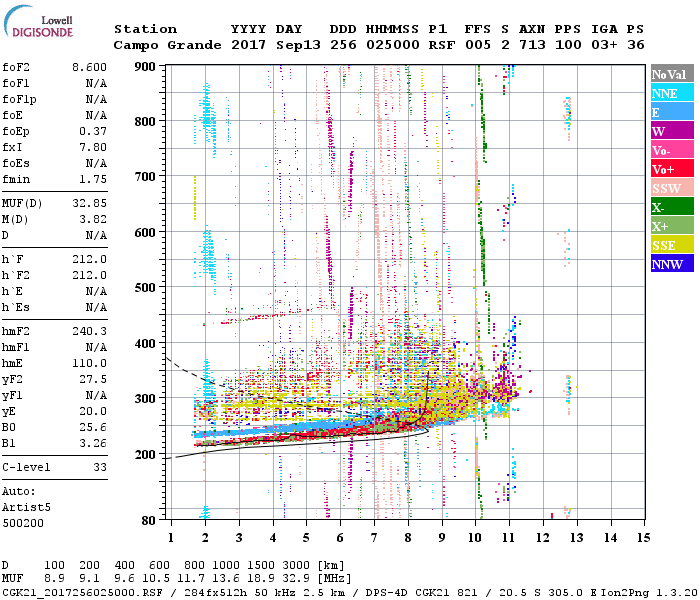Image resolution: width=700 pixels, height=600 pixels.
Task: Select the X- dark green legend swatch
Action: [x=672, y=207]
